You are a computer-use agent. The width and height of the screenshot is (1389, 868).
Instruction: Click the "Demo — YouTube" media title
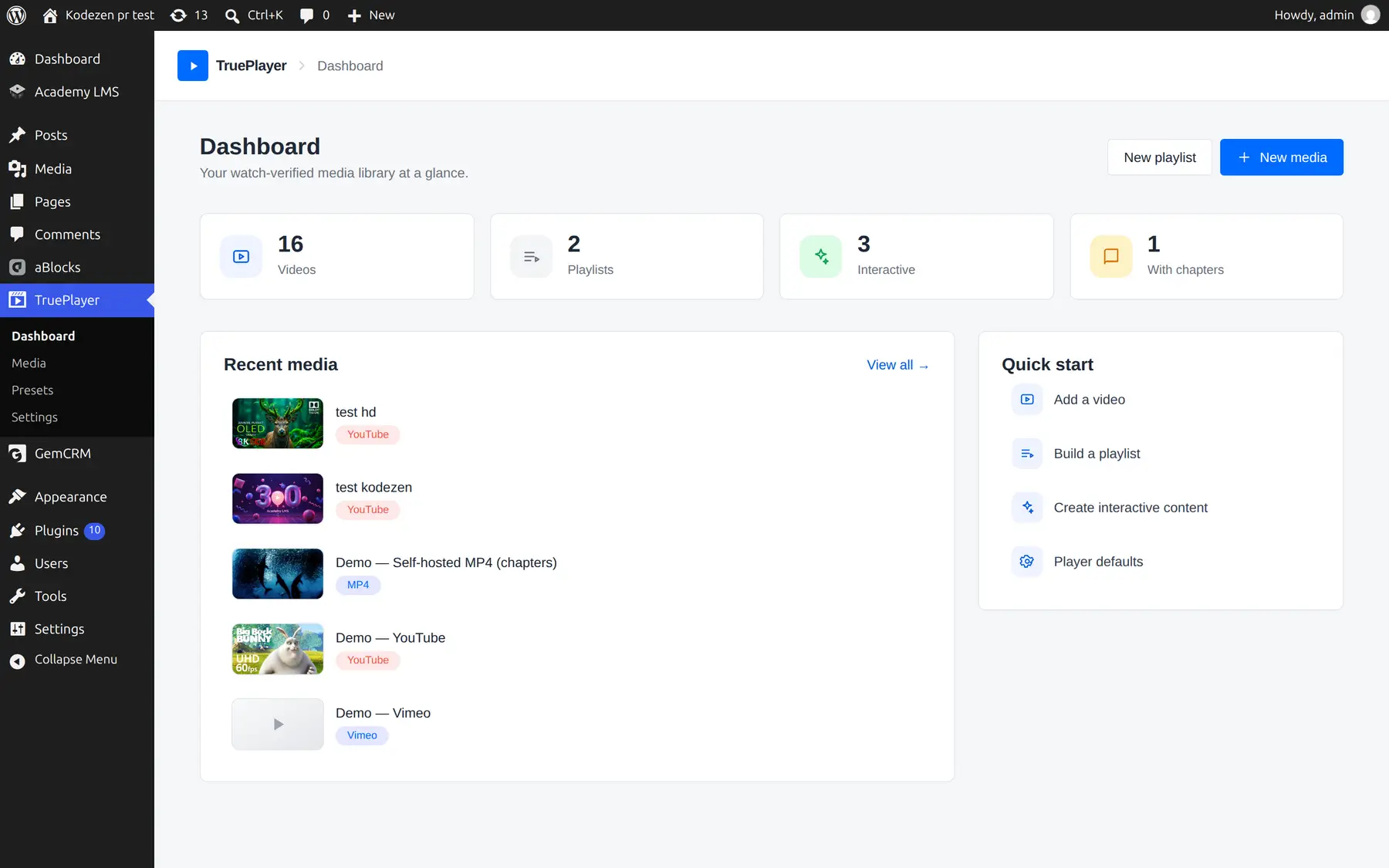(390, 638)
